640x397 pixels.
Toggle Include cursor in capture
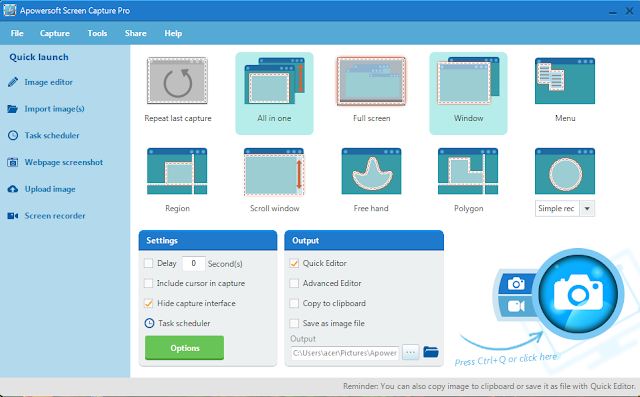pos(149,283)
